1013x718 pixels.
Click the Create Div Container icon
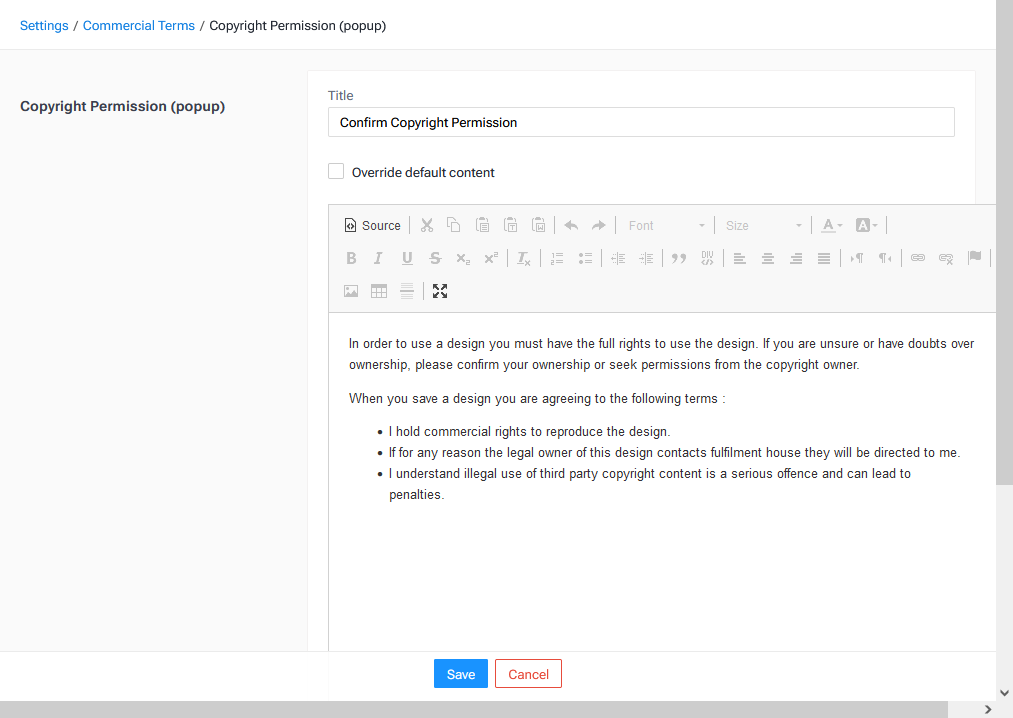(707, 259)
